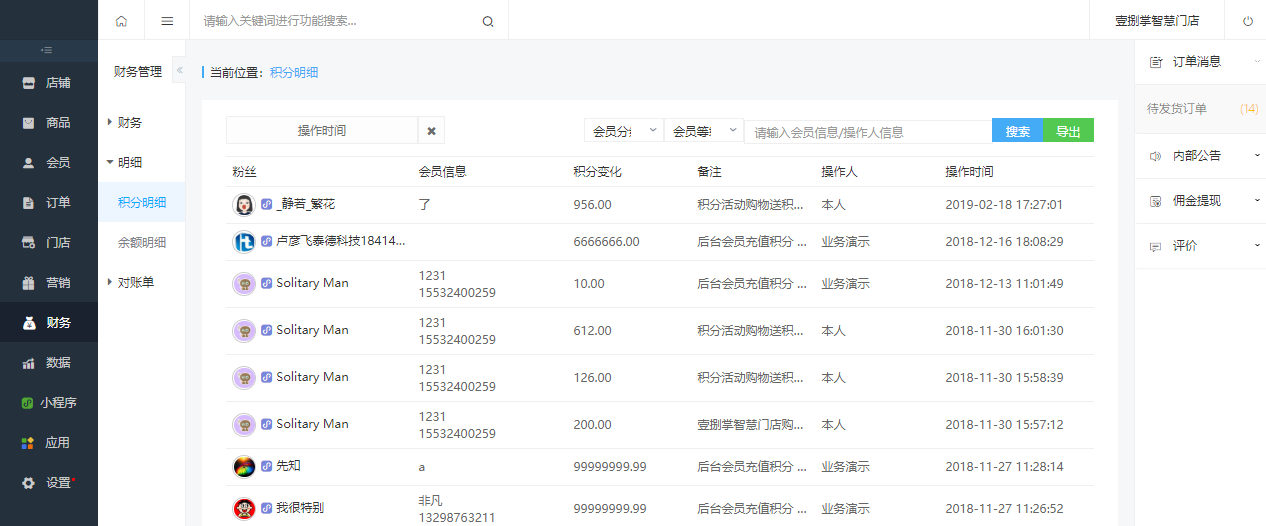Click the 操作人 column header
1266x526 pixels.
[x=839, y=172]
